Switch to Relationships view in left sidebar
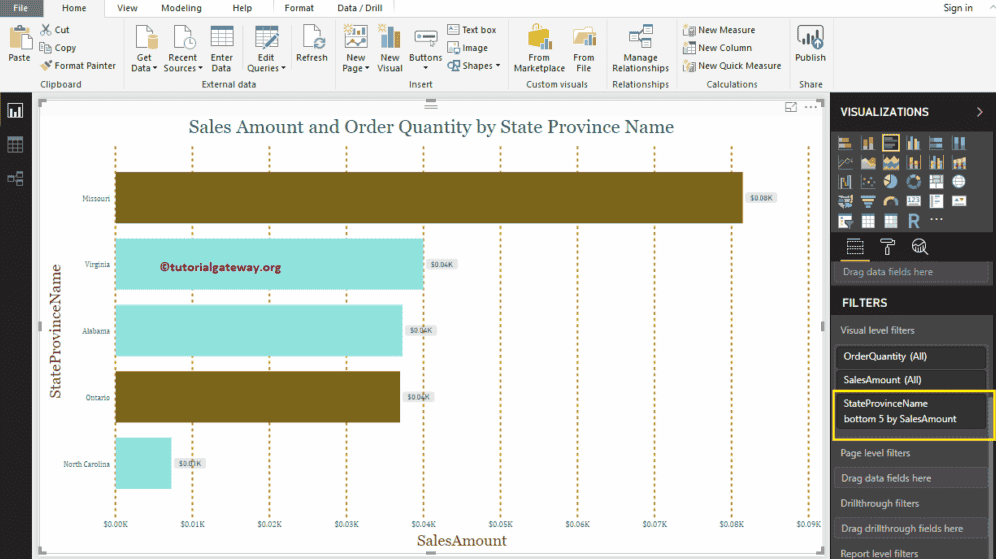 (15, 179)
